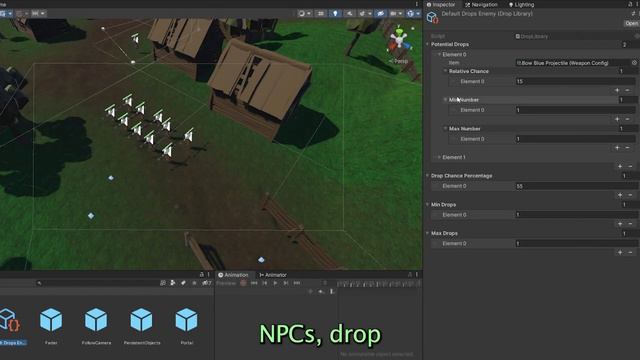640x360 pixels.
Task: Open the scene draw mode dropdown
Action: (304, 13)
